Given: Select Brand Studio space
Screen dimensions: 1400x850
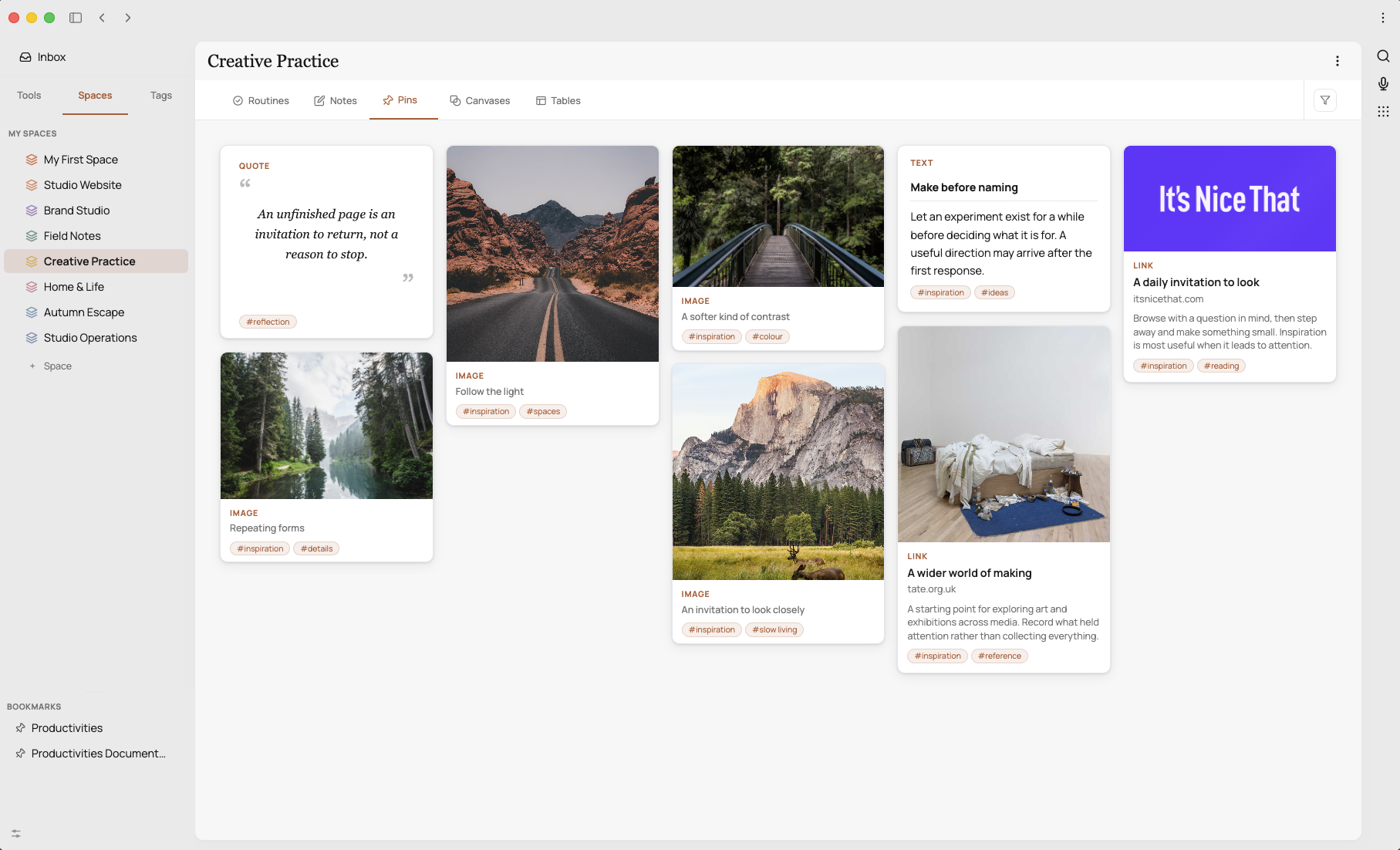Looking at the screenshot, I should coord(76,211).
